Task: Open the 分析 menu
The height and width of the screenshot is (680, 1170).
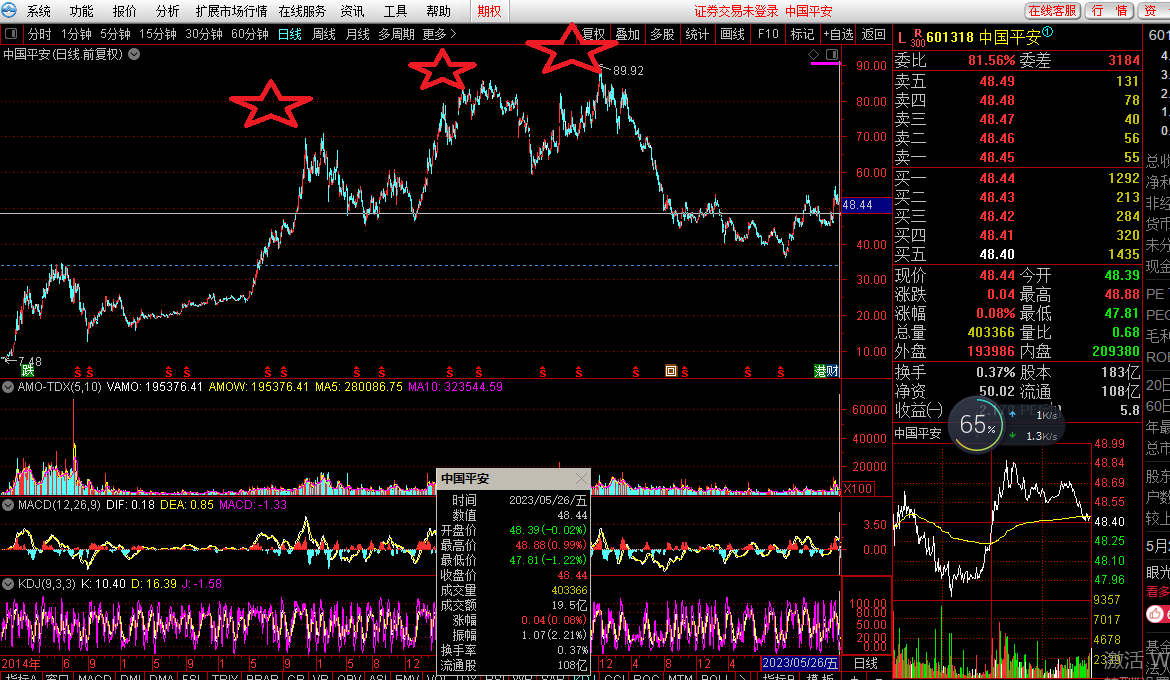Action: point(168,11)
